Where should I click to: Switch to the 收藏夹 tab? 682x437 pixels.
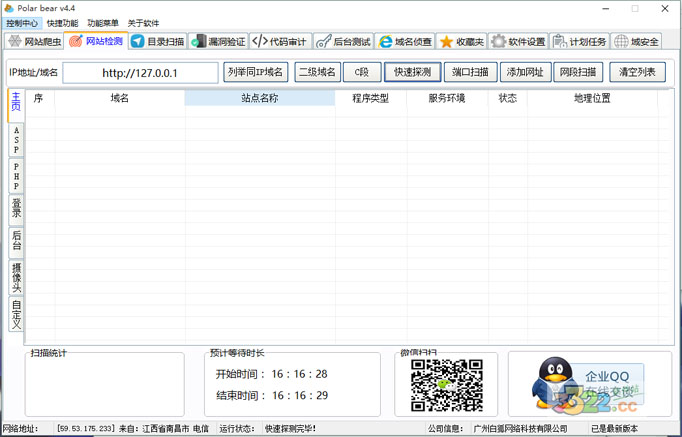[x=461, y=42]
